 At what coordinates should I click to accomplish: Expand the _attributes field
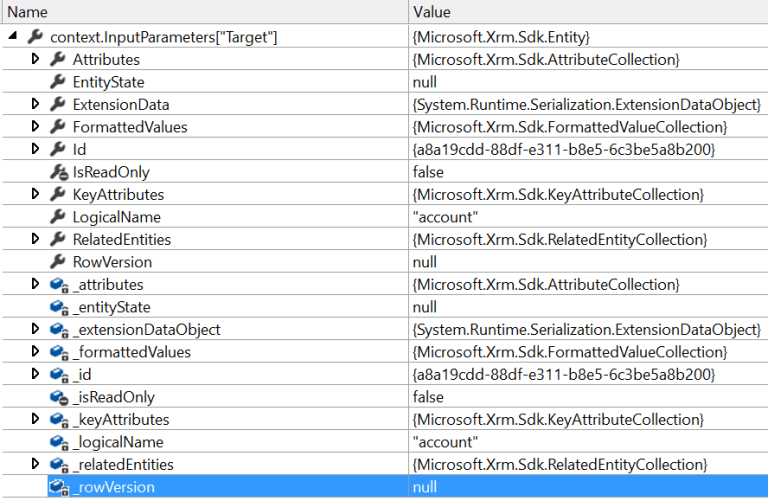point(35,284)
